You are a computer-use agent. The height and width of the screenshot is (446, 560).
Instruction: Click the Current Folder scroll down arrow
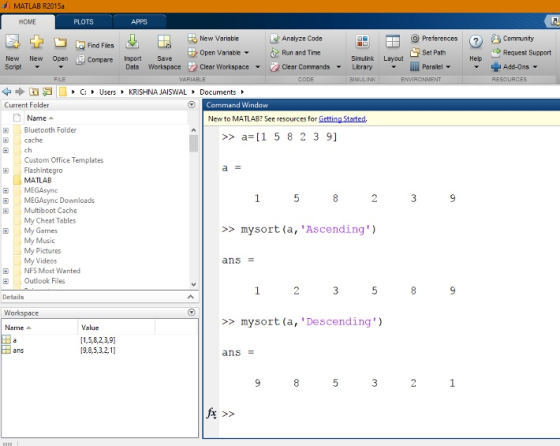pos(193,285)
